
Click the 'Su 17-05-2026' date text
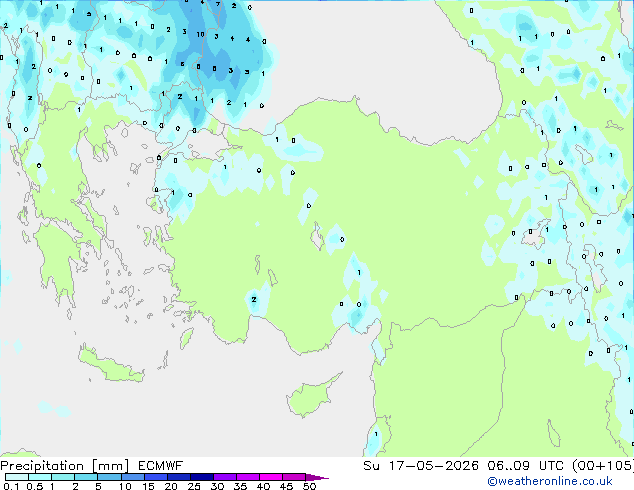click(421, 466)
